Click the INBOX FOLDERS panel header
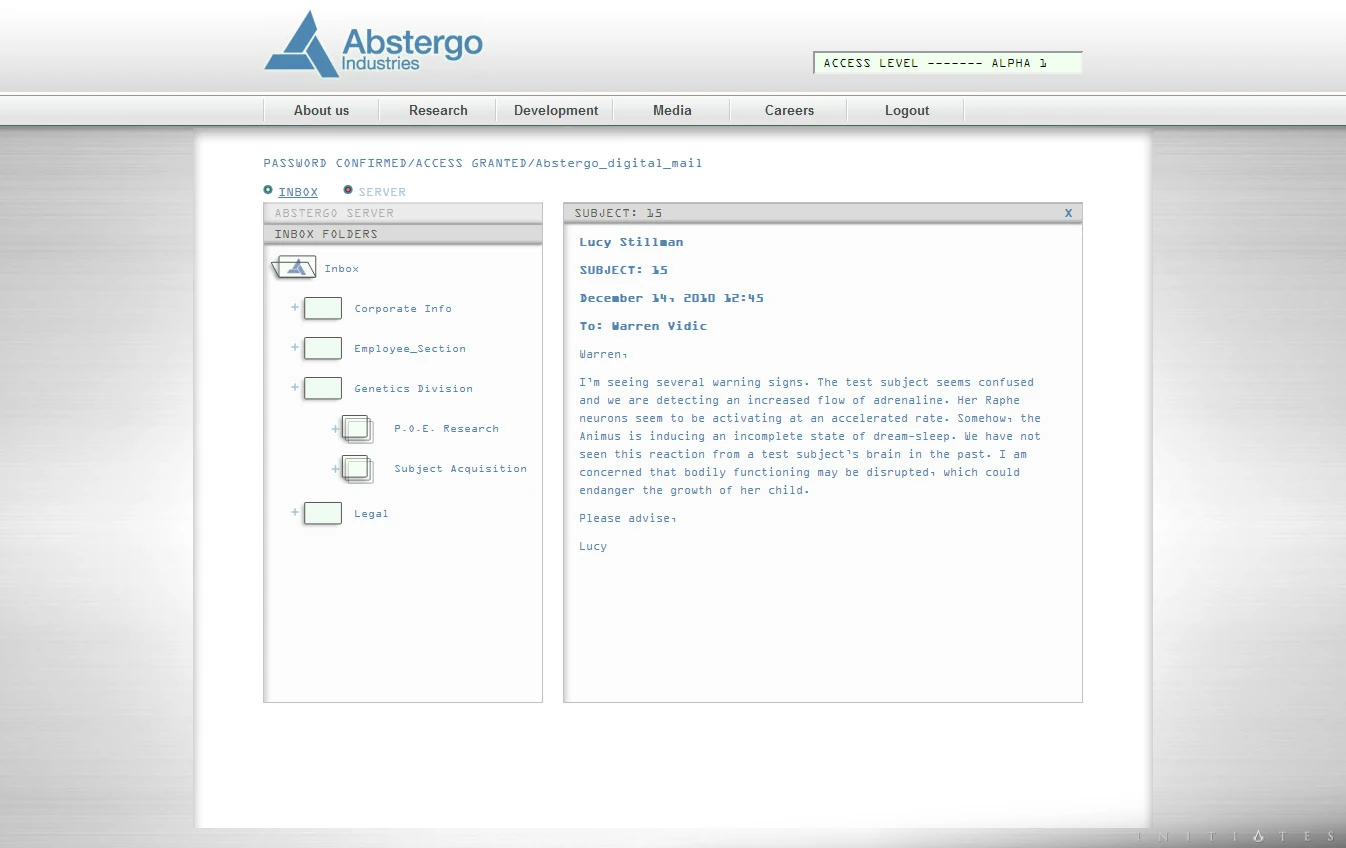1346x848 pixels. [403, 234]
